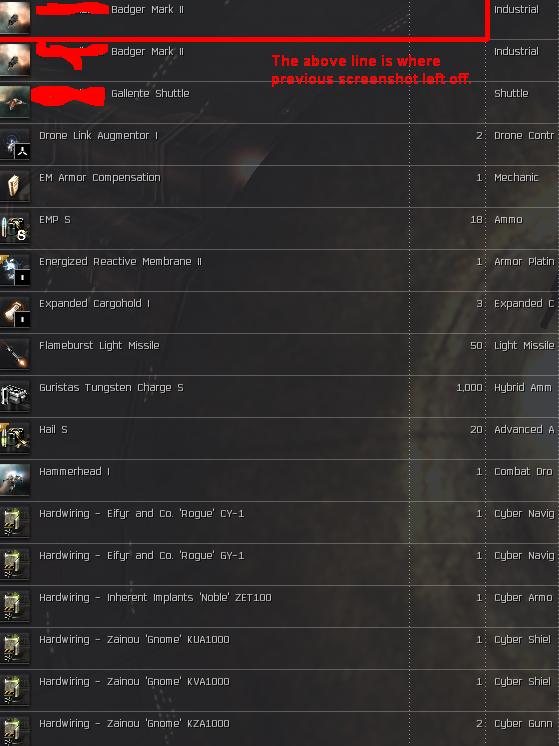559x746 pixels.
Task: Click the Energized Reactive Membrane II icon
Action: [x=15, y=270]
